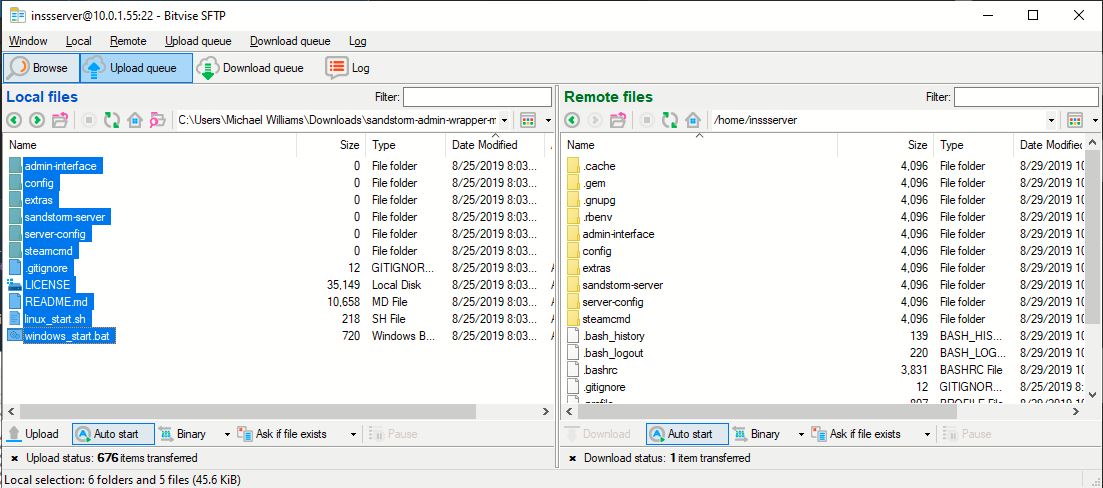Go up one folder in Local files
This screenshot has height=488, width=1103.
60,120
